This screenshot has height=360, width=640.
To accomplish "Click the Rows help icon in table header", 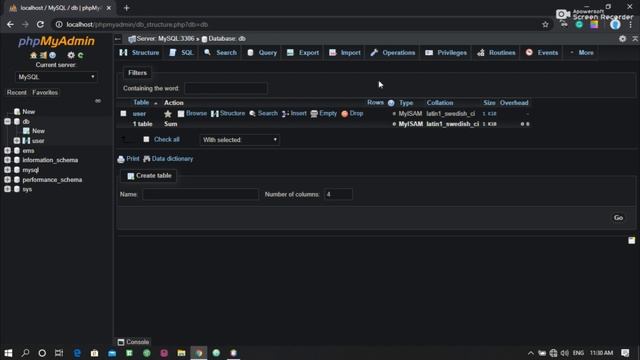I will tap(391, 103).
